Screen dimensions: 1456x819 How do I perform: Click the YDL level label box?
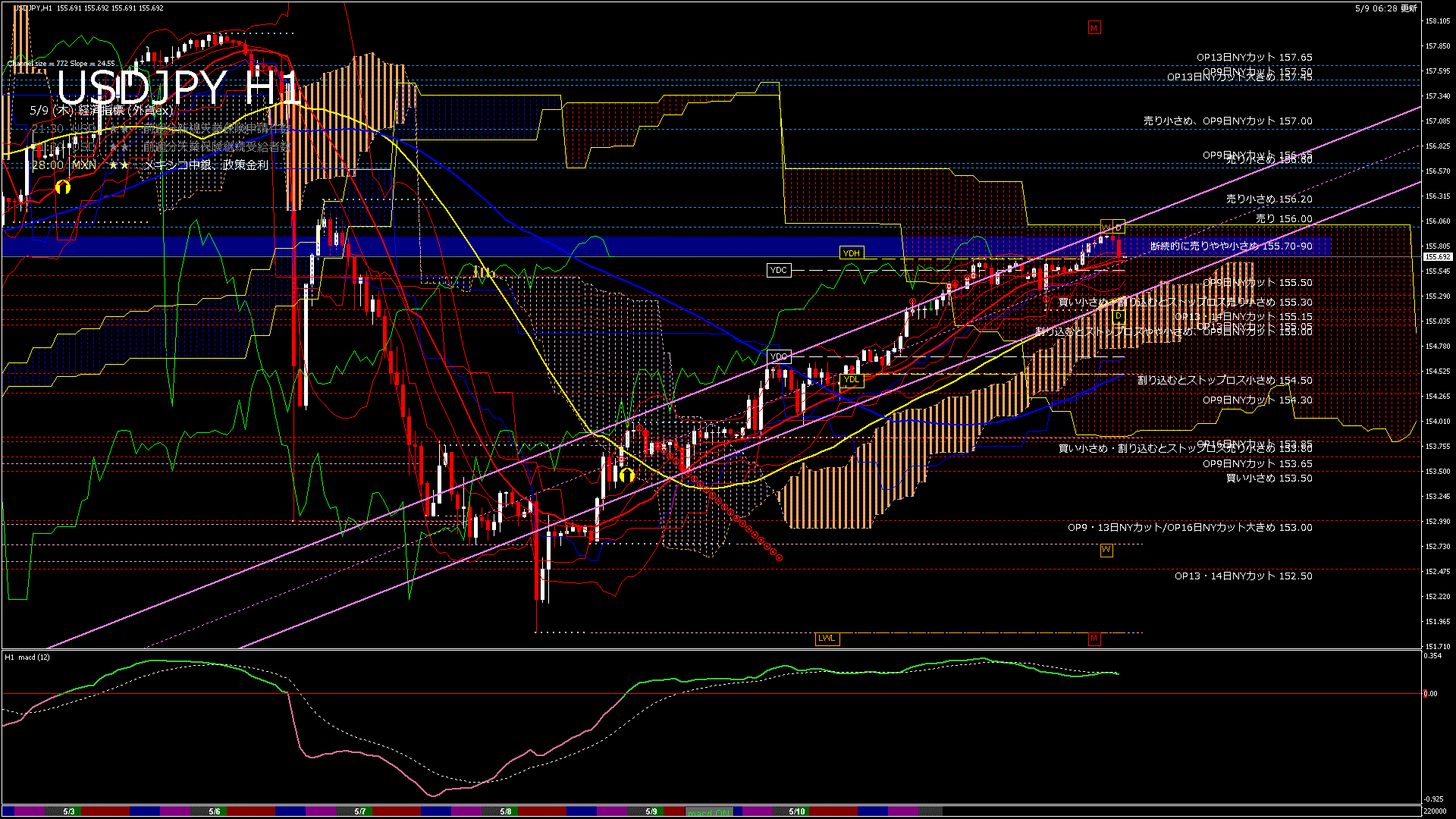click(852, 380)
